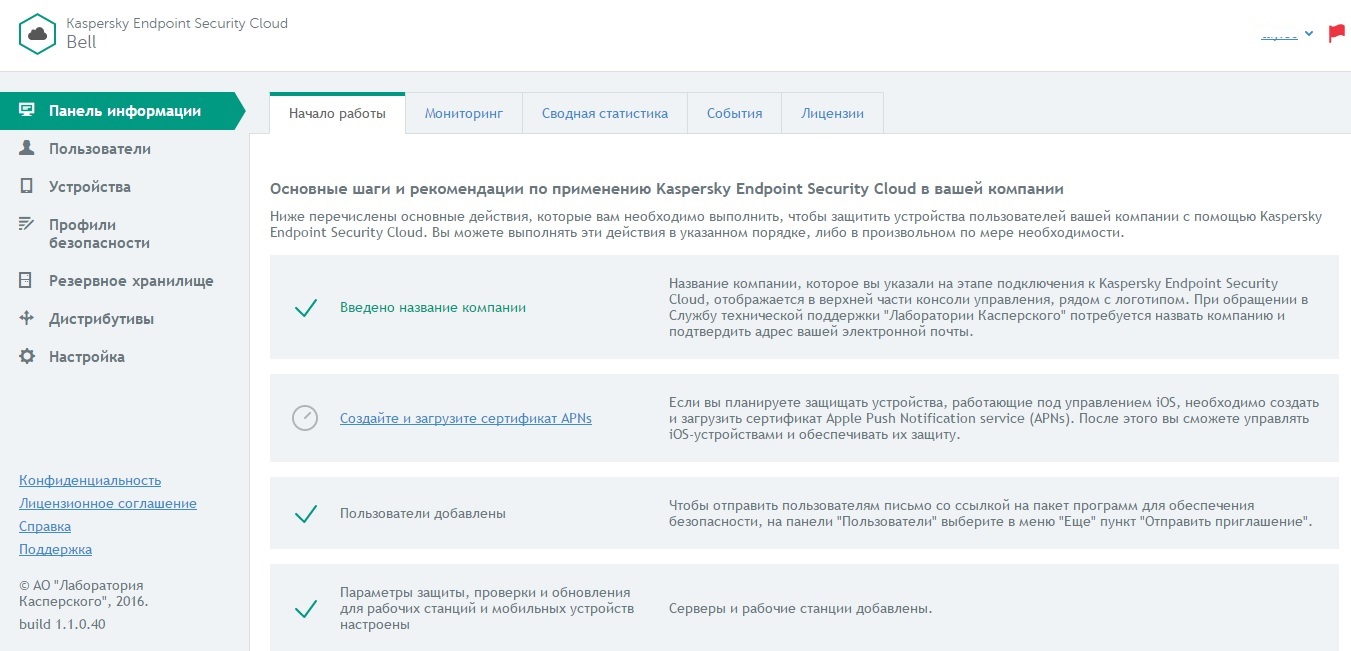The height and width of the screenshot is (651, 1351).
Task: Open Профили безопасности in sidebar
Action: [x=100, y=234]
